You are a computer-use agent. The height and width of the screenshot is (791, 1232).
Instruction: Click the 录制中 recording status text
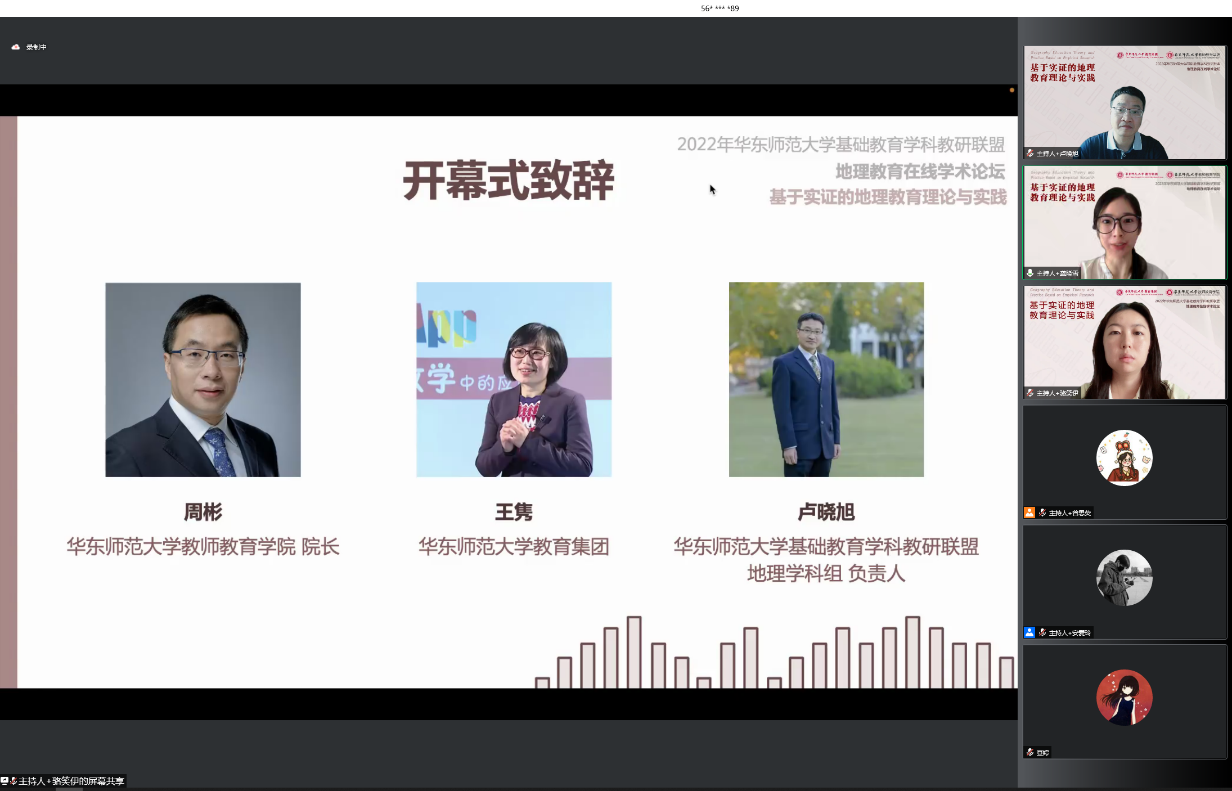(36, 47)
